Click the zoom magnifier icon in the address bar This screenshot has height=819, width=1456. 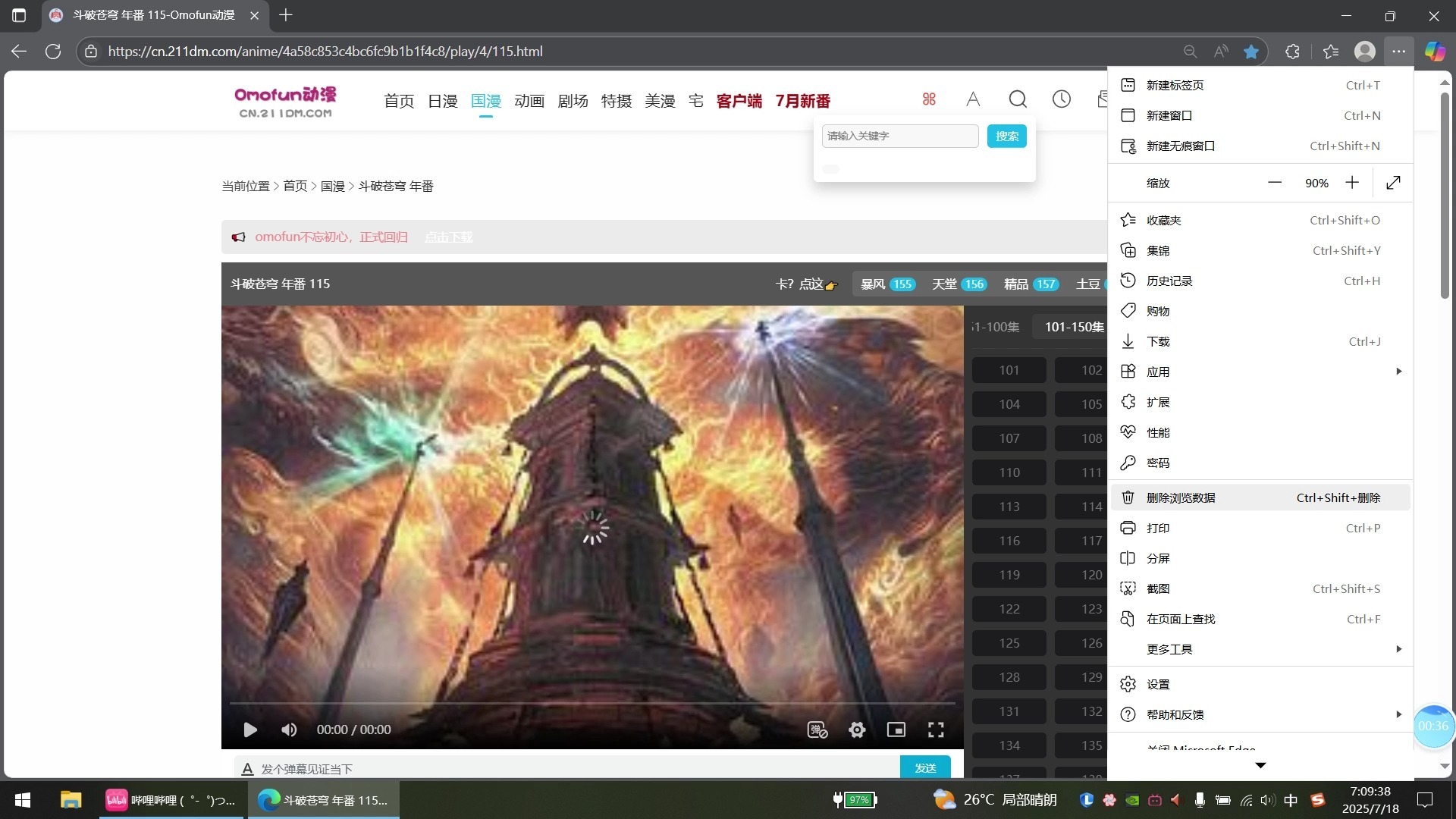tap(1190, 51)
